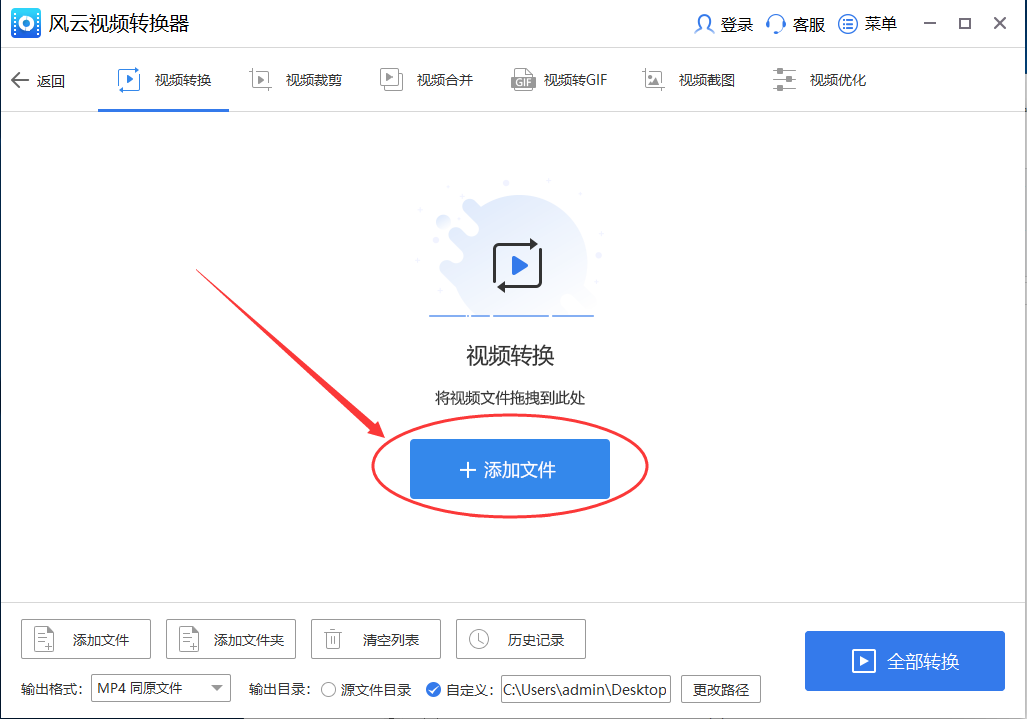The width and height of the screenshot is (1027, 719).
Task: Click the 更改路径 button
Action: [720, 690]
